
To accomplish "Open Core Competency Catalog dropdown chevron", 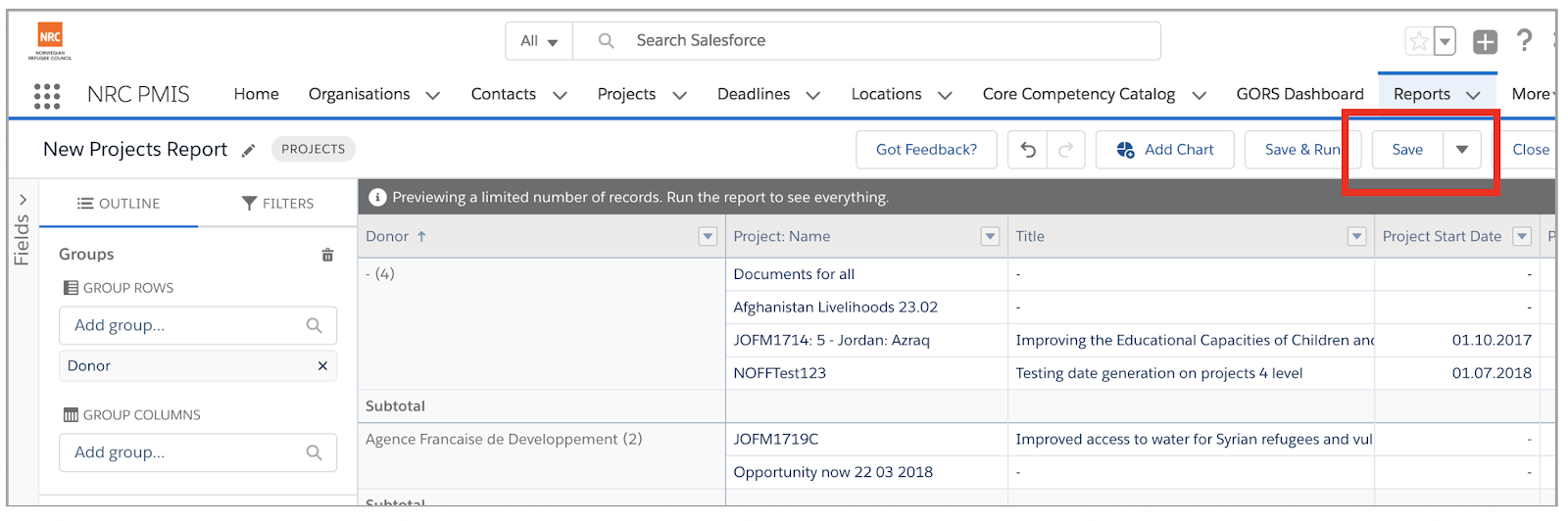I will 1199,95.
